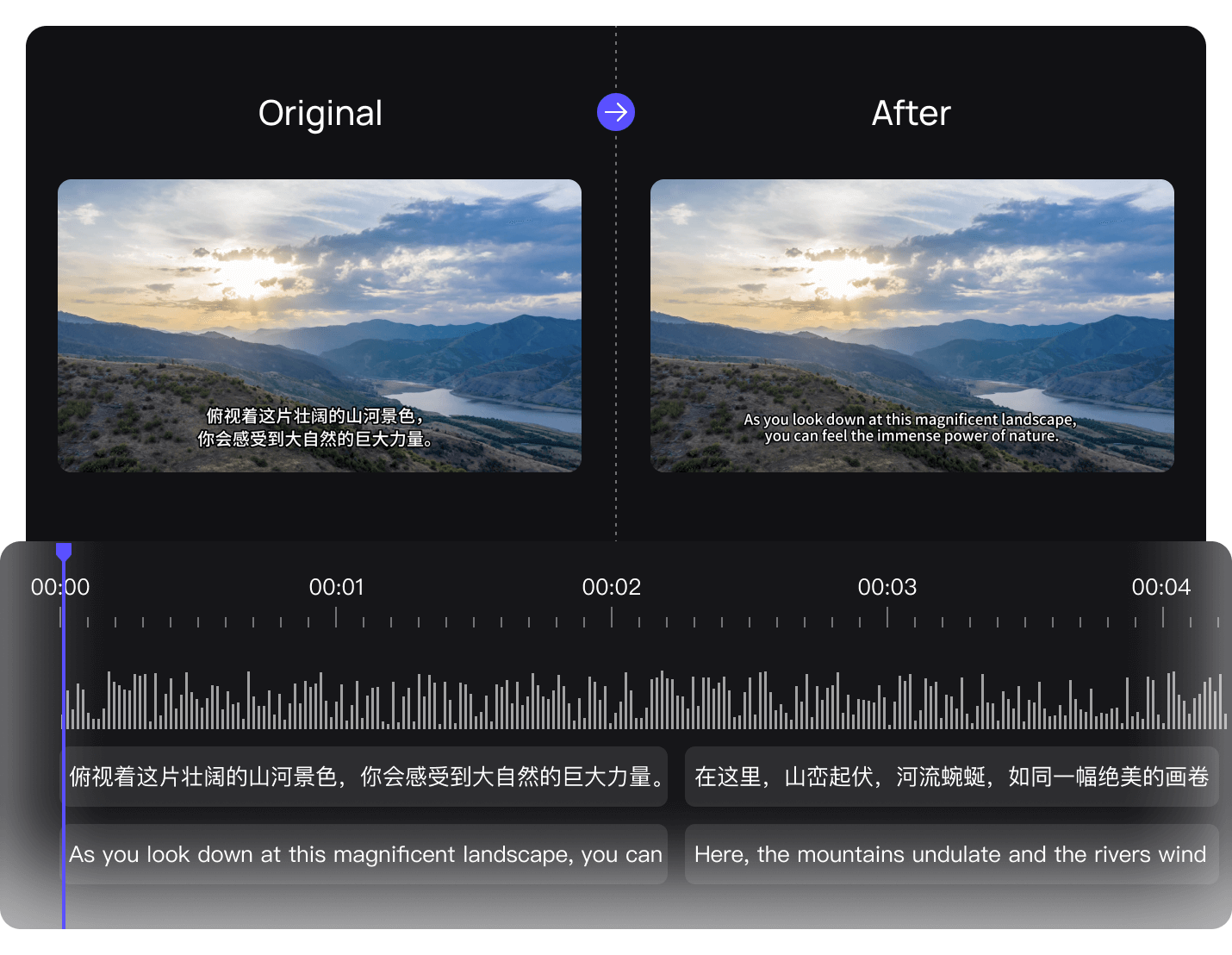Click the dashed divider line below the arrow
Image resolution: width=1232 pixels, height=955 pixels.
(616, 345)
